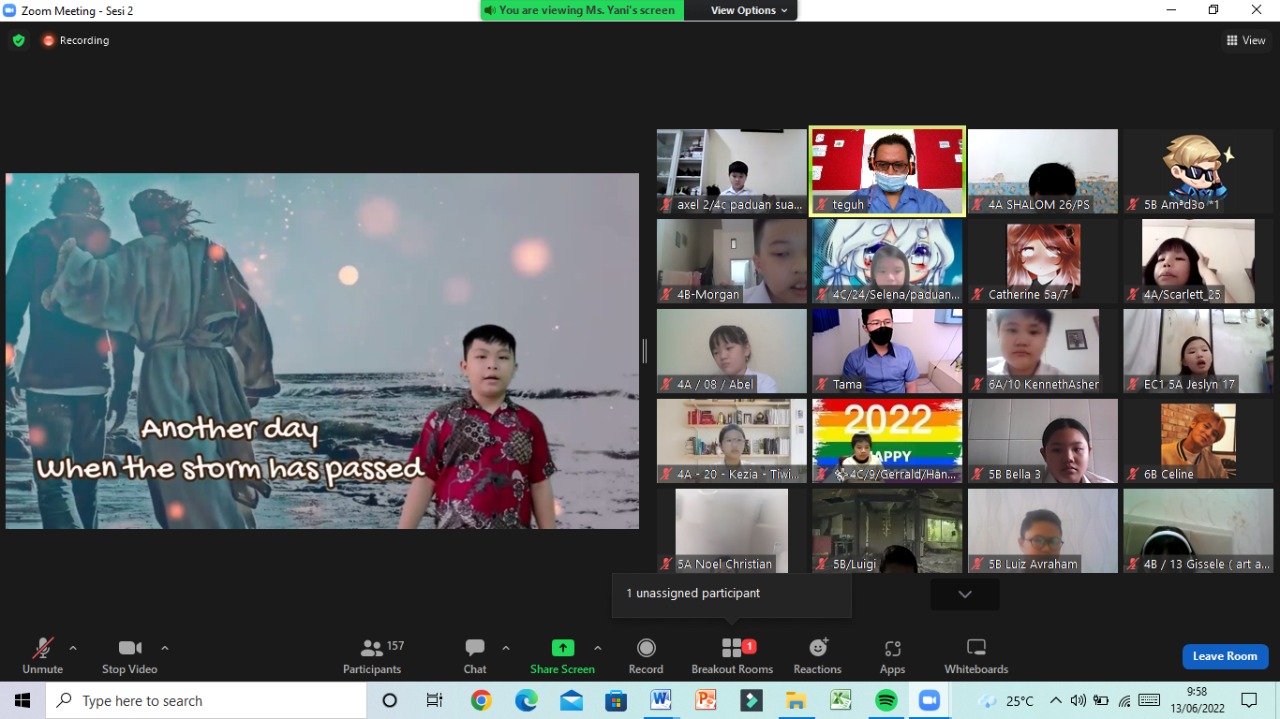Start recording with the Record button
1280x719 pixels.
[646, 656]
